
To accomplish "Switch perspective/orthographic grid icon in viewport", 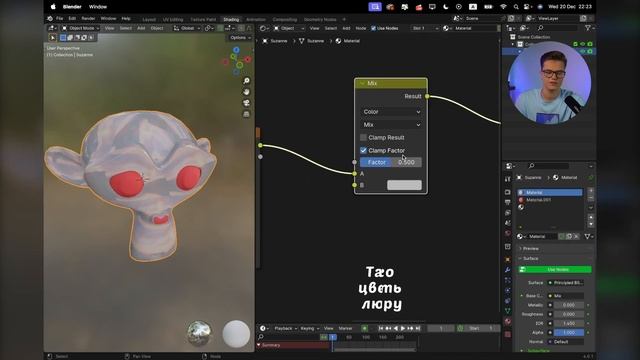I will (x=247, y=114).
